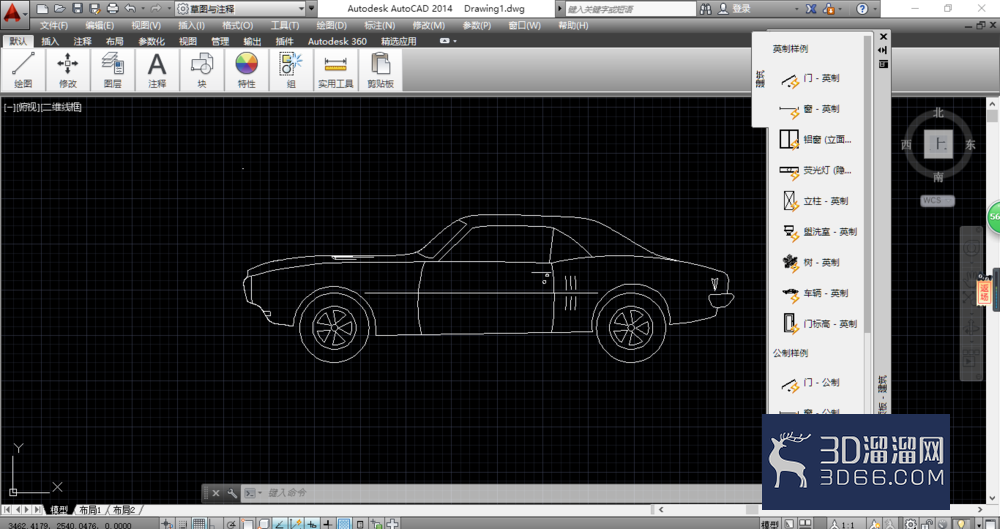Click the [-] viewport controls label
This screenshot has width=1000, height=529.
click(10, 107)
